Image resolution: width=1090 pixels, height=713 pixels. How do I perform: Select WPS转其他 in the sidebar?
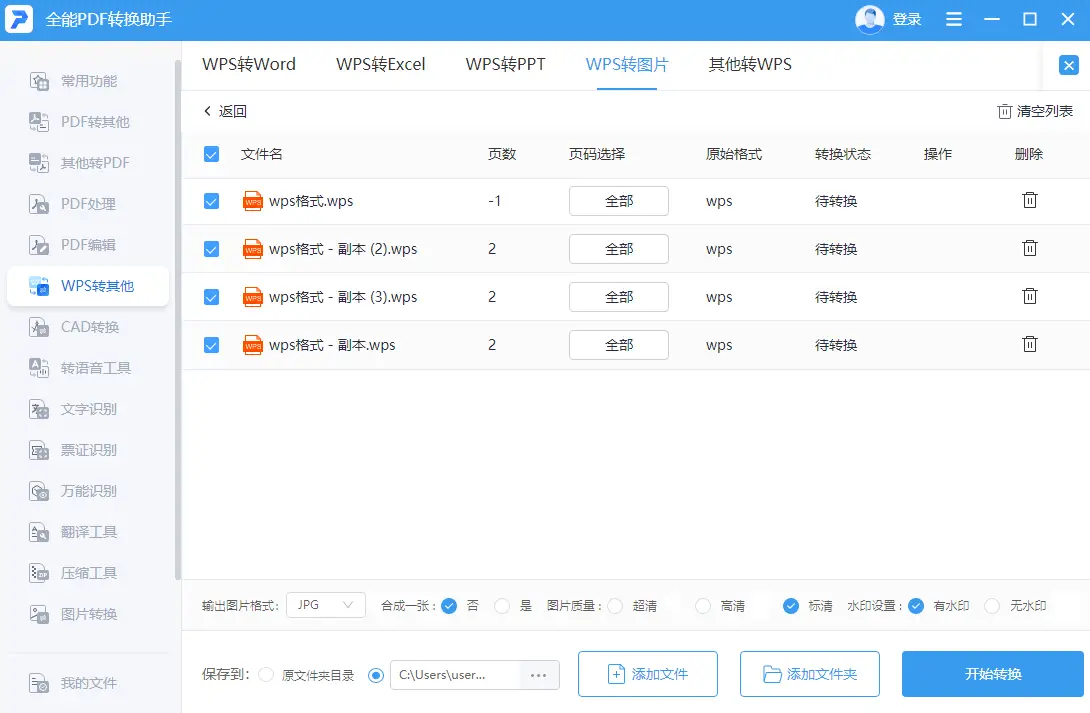coord(88,286)
